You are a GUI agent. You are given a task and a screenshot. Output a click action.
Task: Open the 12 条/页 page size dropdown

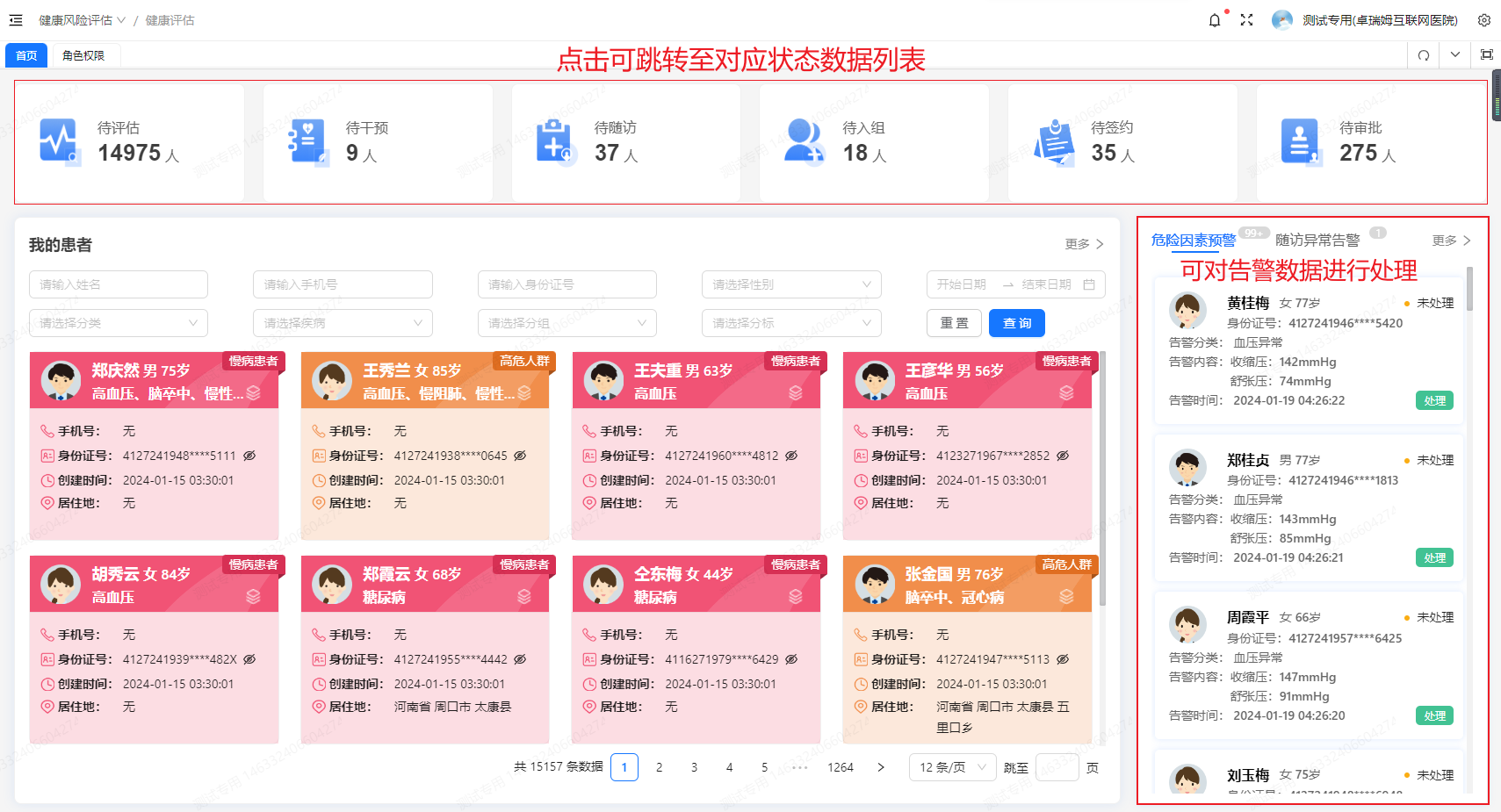[953, 767]
